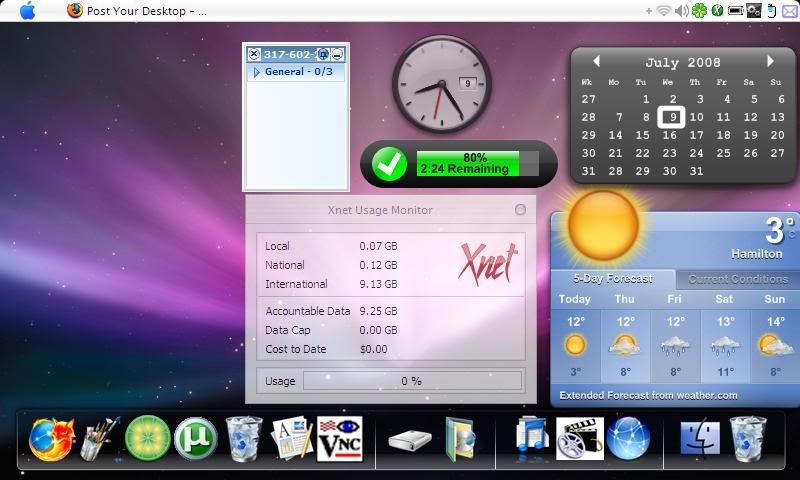Viewport: 800px width, 480px height.
Task: Click the paint brushes cup dock icon
Action: click(99, 439)
